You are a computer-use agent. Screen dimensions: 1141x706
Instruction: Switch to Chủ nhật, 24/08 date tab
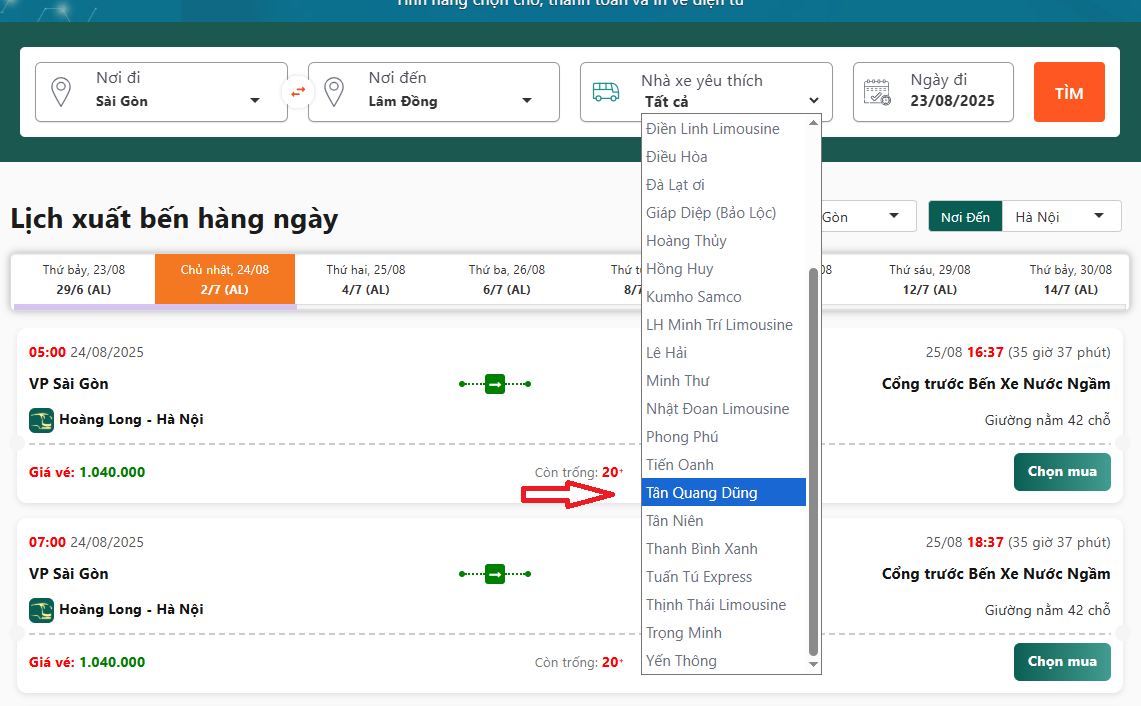[x=225, y=279]
